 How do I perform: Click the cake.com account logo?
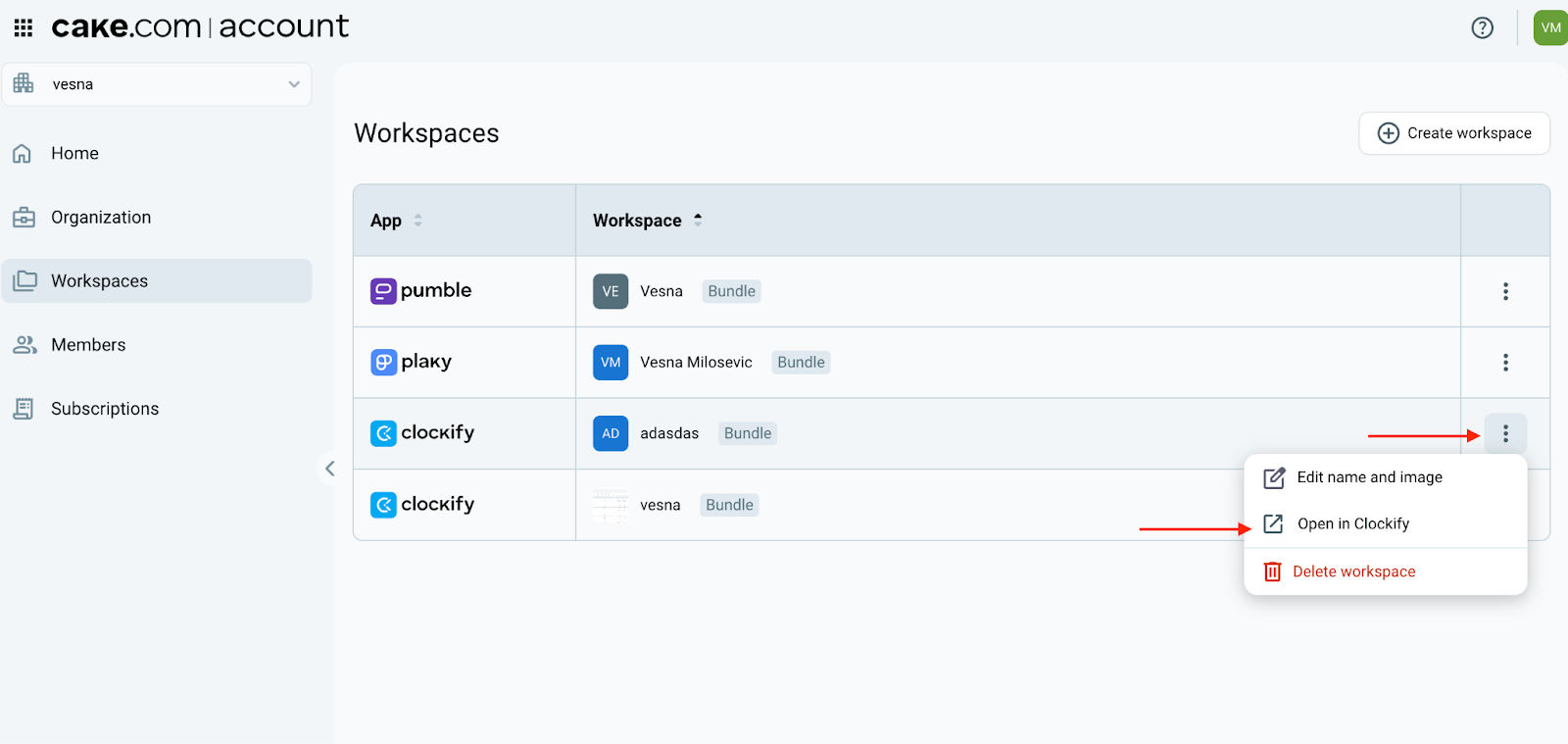pyautogui.click(x=200, y=26)
